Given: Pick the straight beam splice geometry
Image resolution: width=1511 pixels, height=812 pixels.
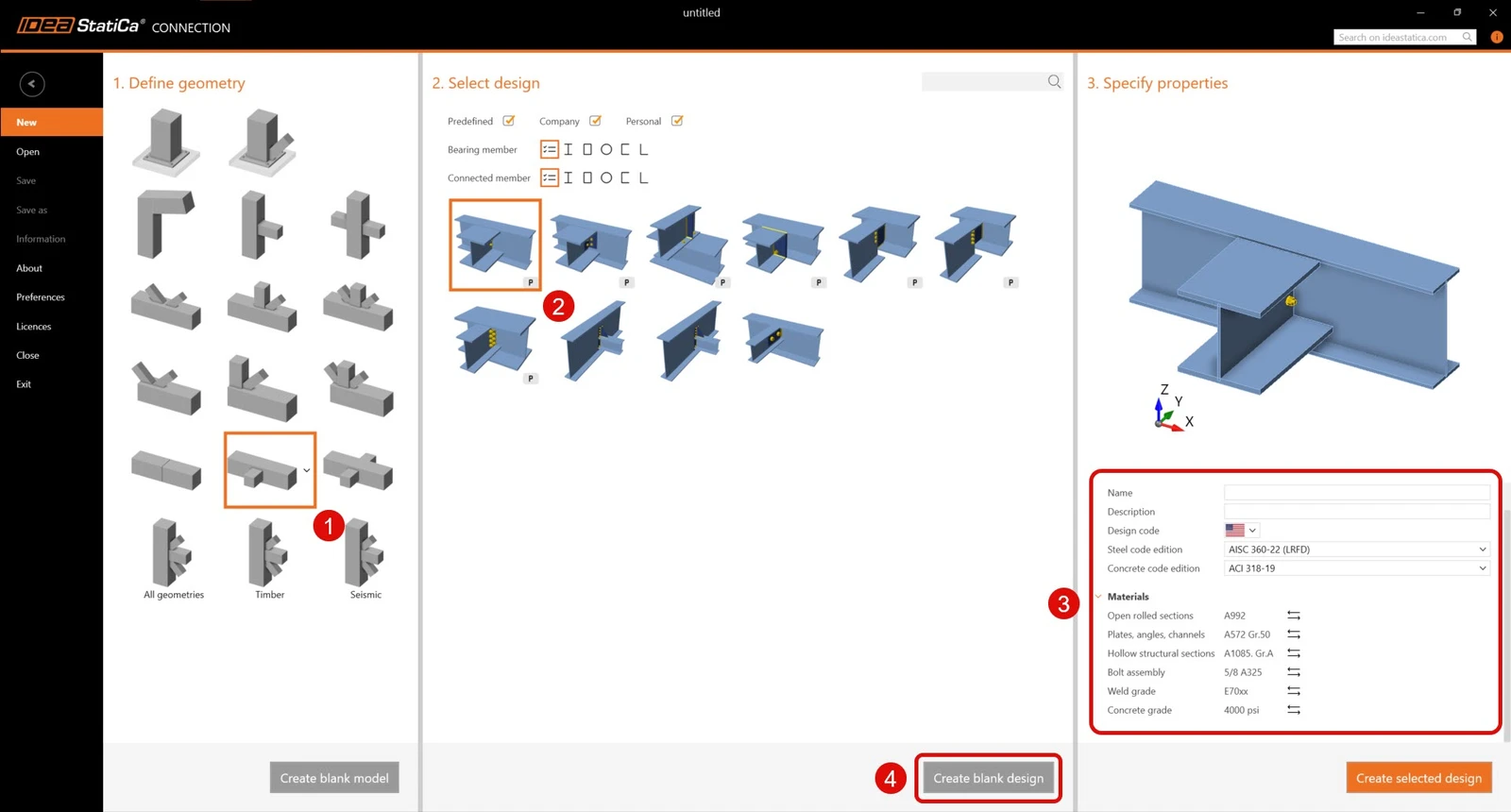Looking at the screenshot, I should 166,469.
